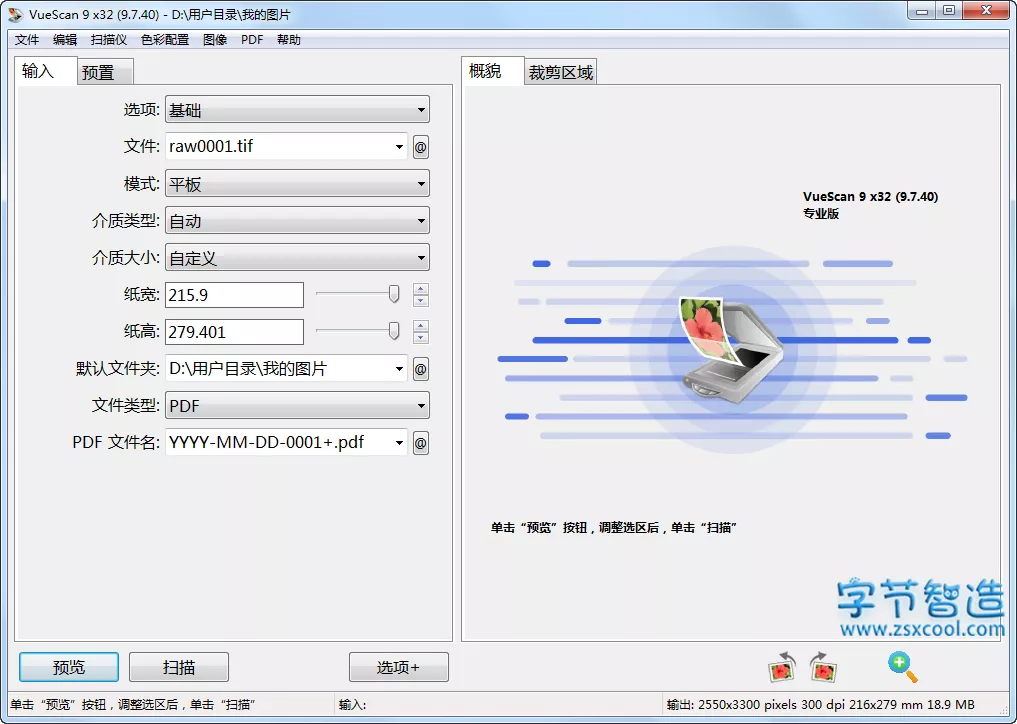Expand the PDF 文件名 combo box arrow
The image size is (1017, 724).
[x=399, y=443]
